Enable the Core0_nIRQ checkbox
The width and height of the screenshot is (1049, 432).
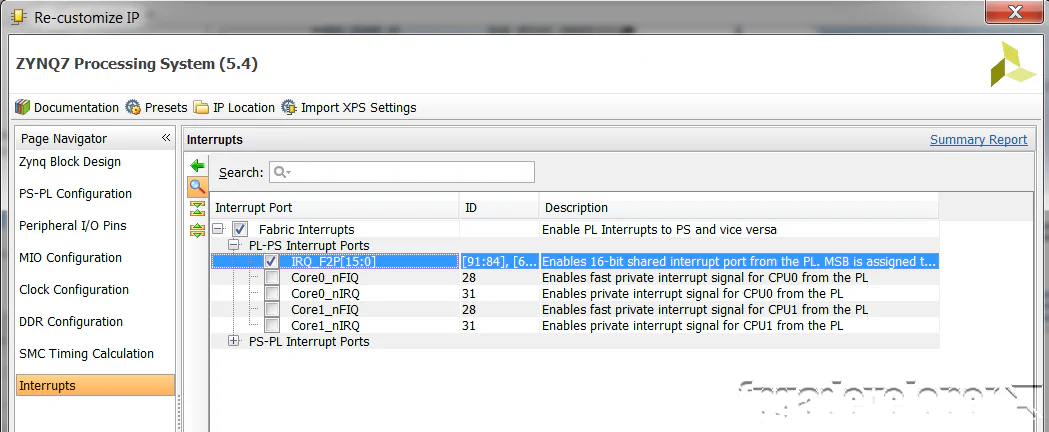272,294
